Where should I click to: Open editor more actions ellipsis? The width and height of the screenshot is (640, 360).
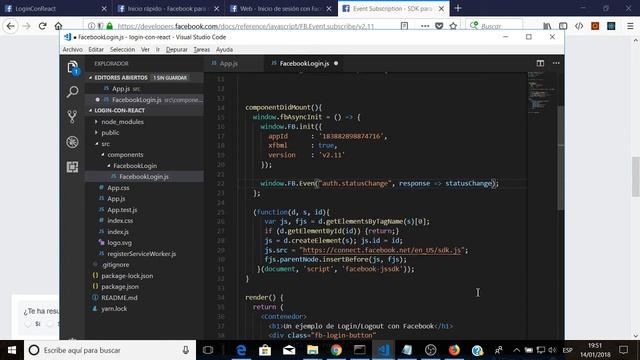[556, 63]
